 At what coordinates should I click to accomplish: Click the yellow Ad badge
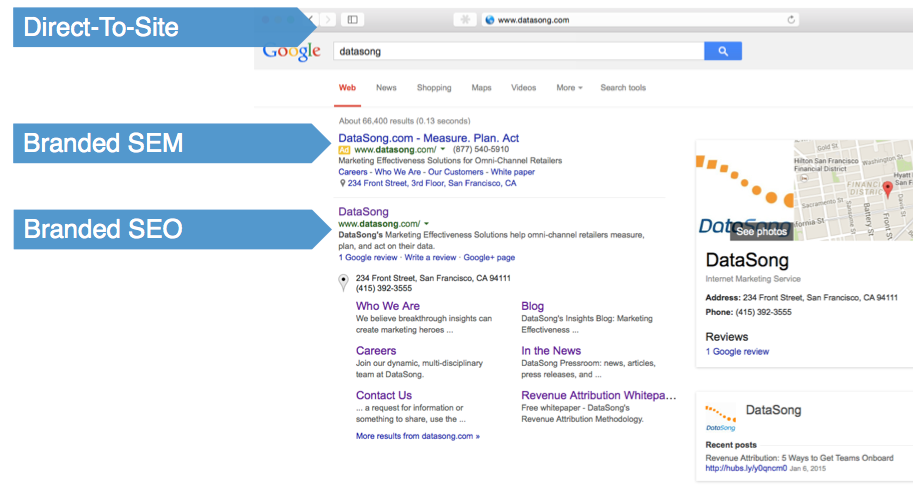(x=344, y=150)
